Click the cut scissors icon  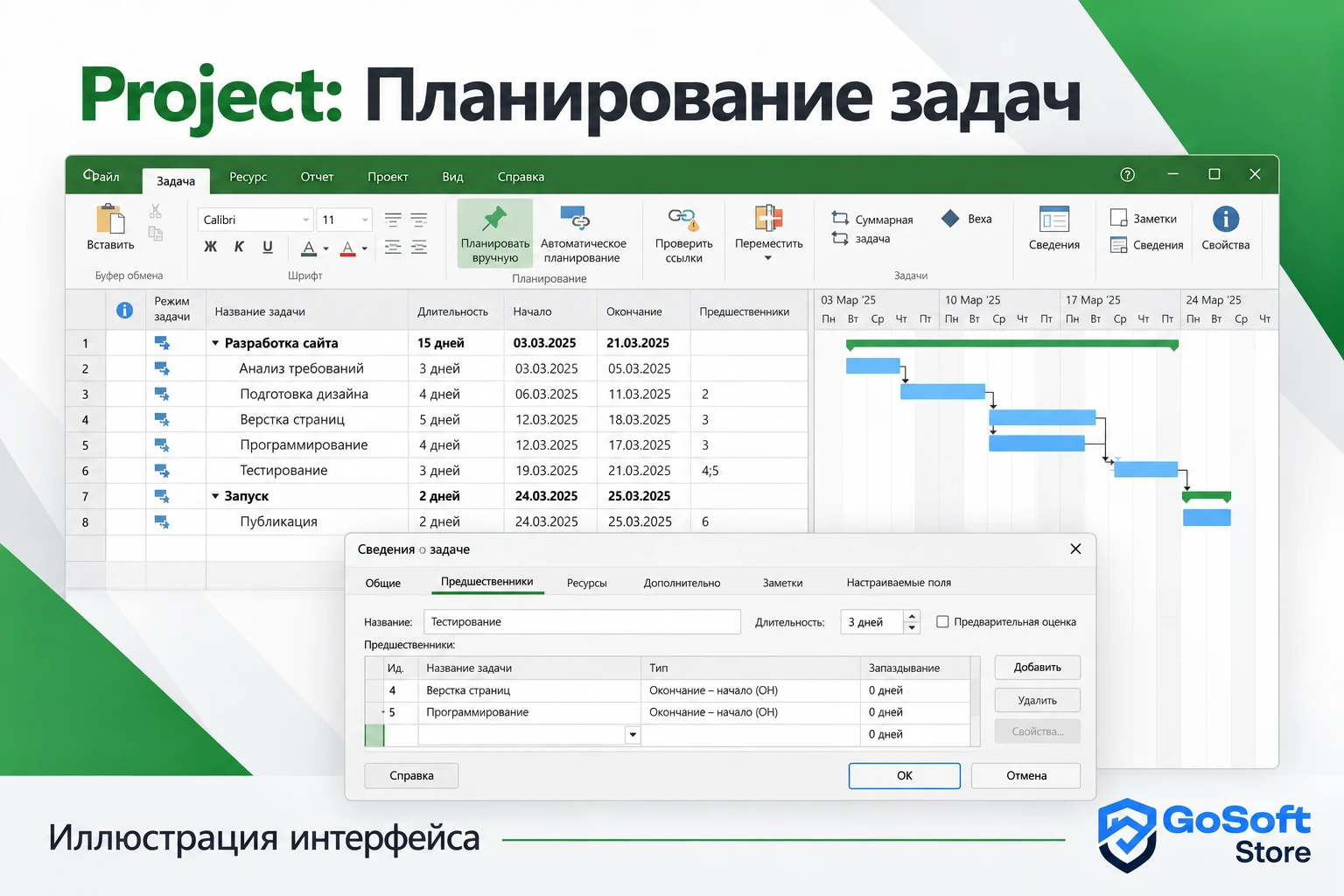[x=156, y=211]
